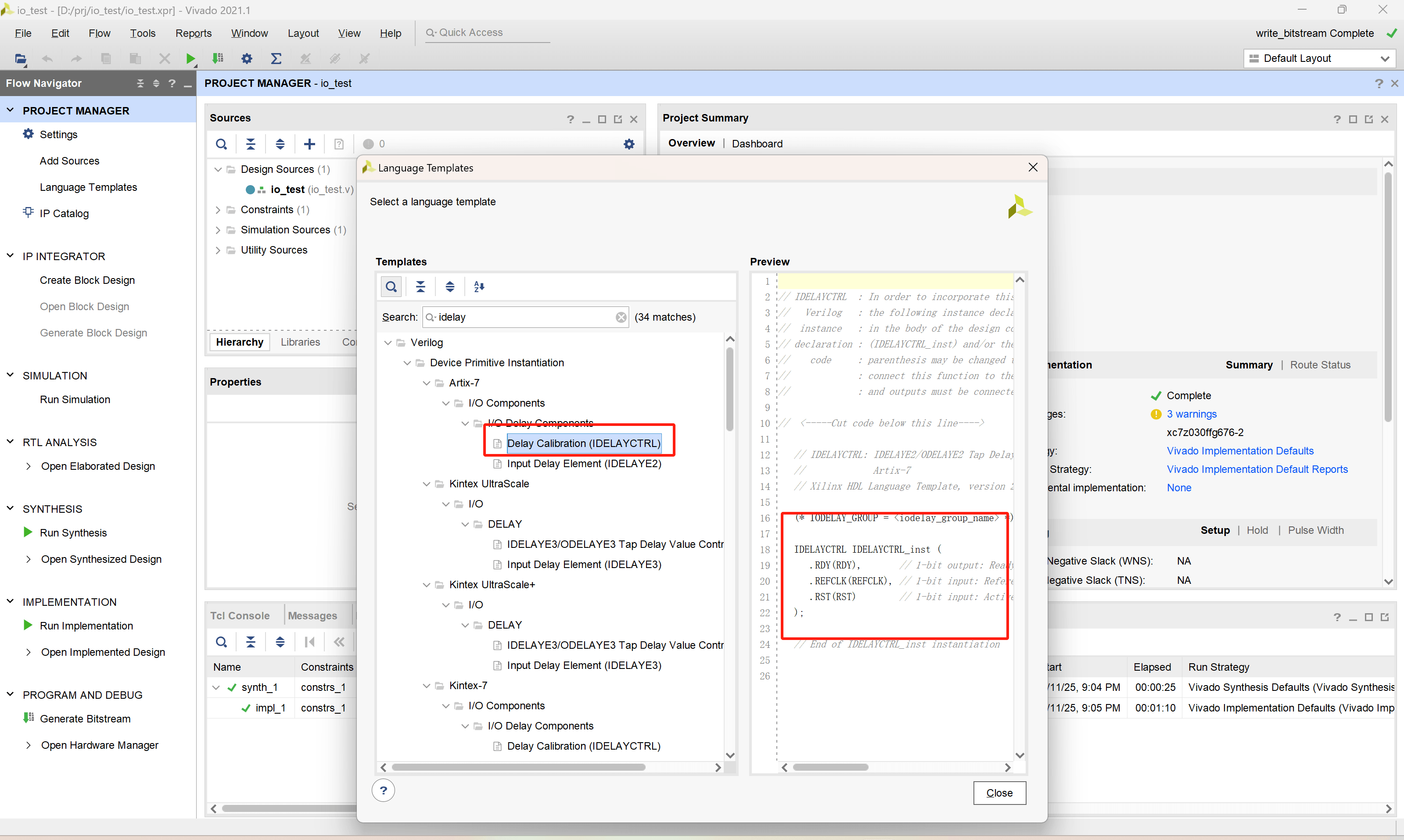Click Templates tree horizontal scrollbar

(517, 767)
